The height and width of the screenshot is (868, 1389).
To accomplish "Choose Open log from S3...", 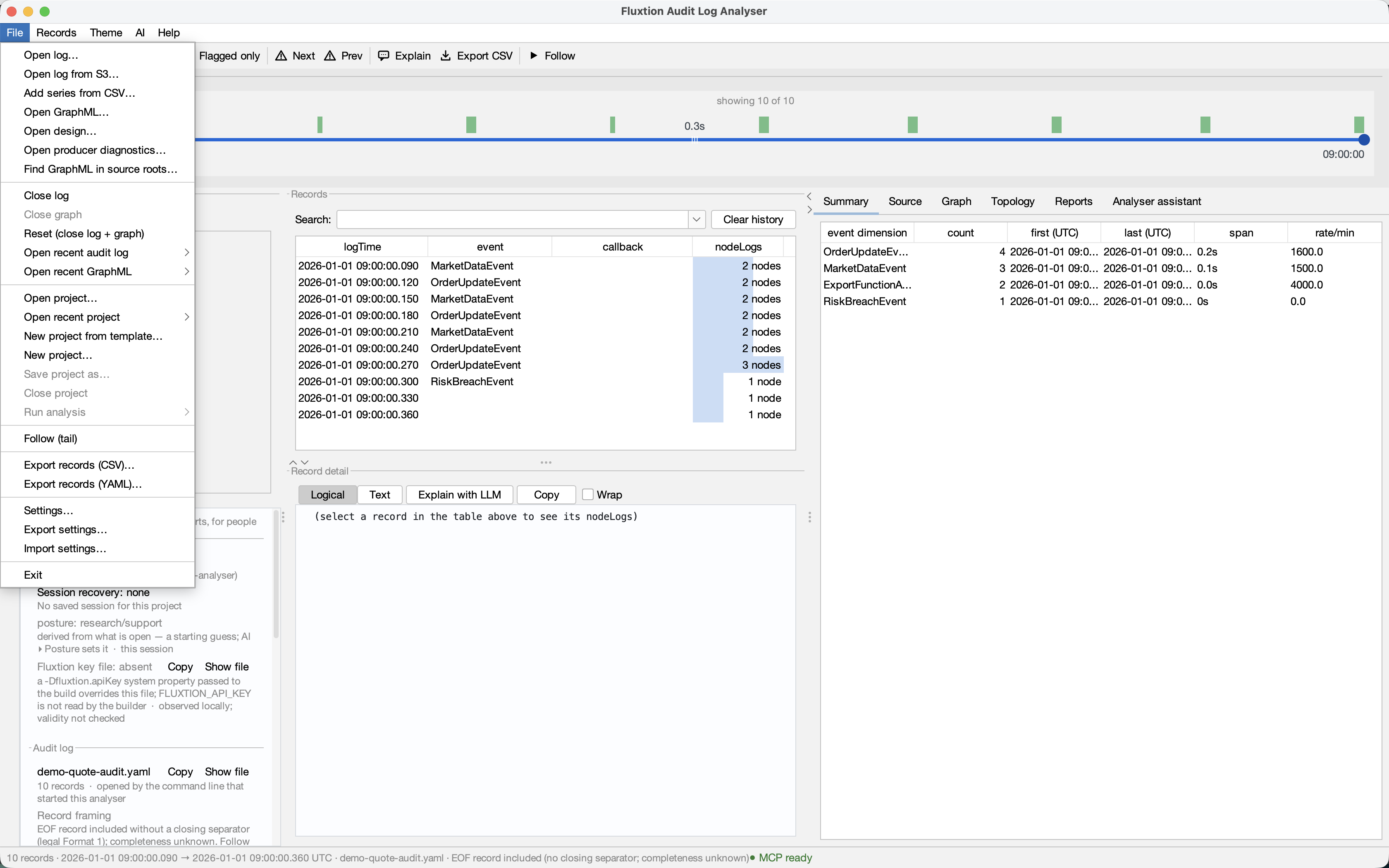I will pyautogui.click(x=98, y=74).
